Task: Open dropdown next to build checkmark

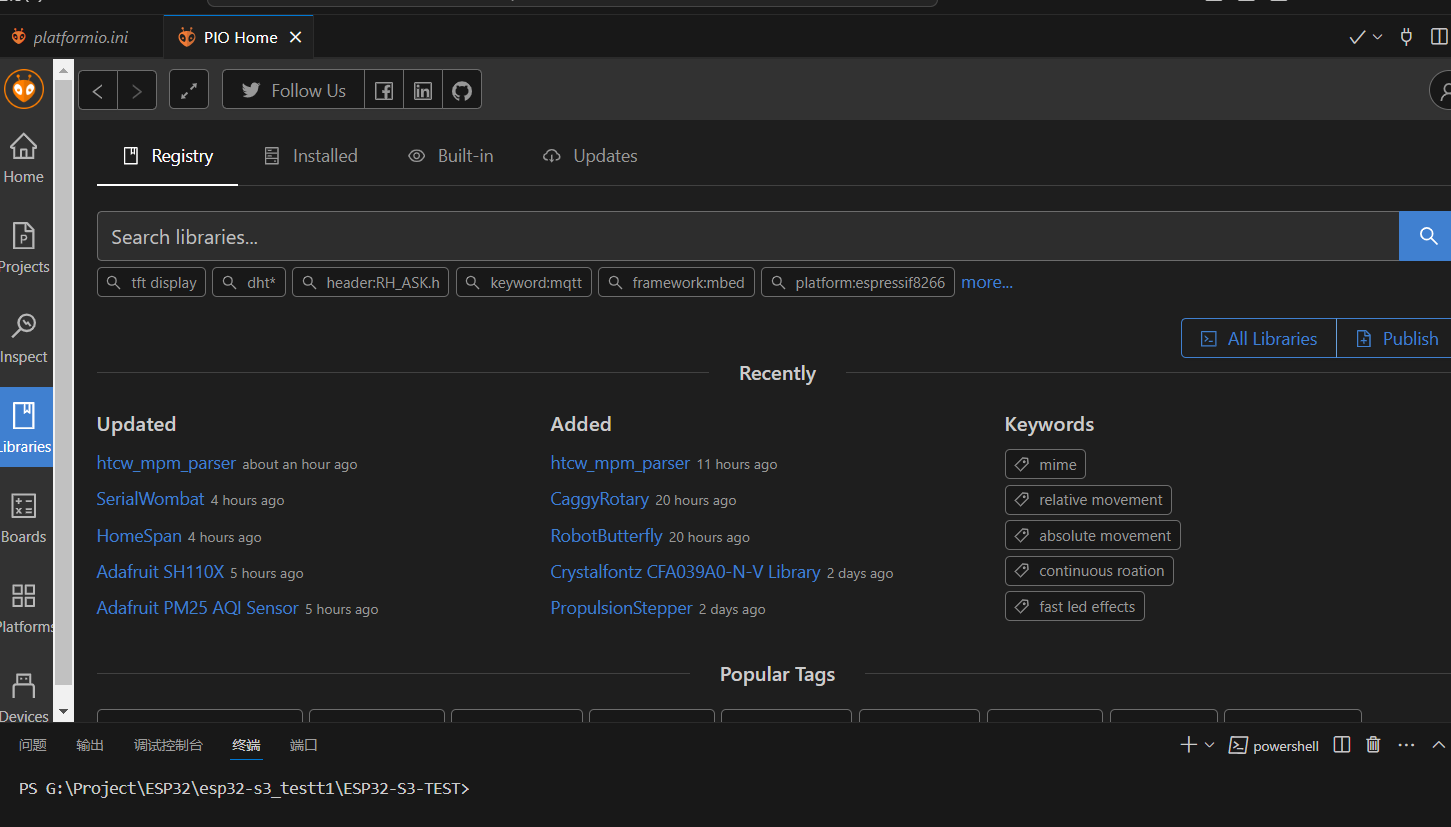Action: pyautogui.click(x=1378, y=37)
